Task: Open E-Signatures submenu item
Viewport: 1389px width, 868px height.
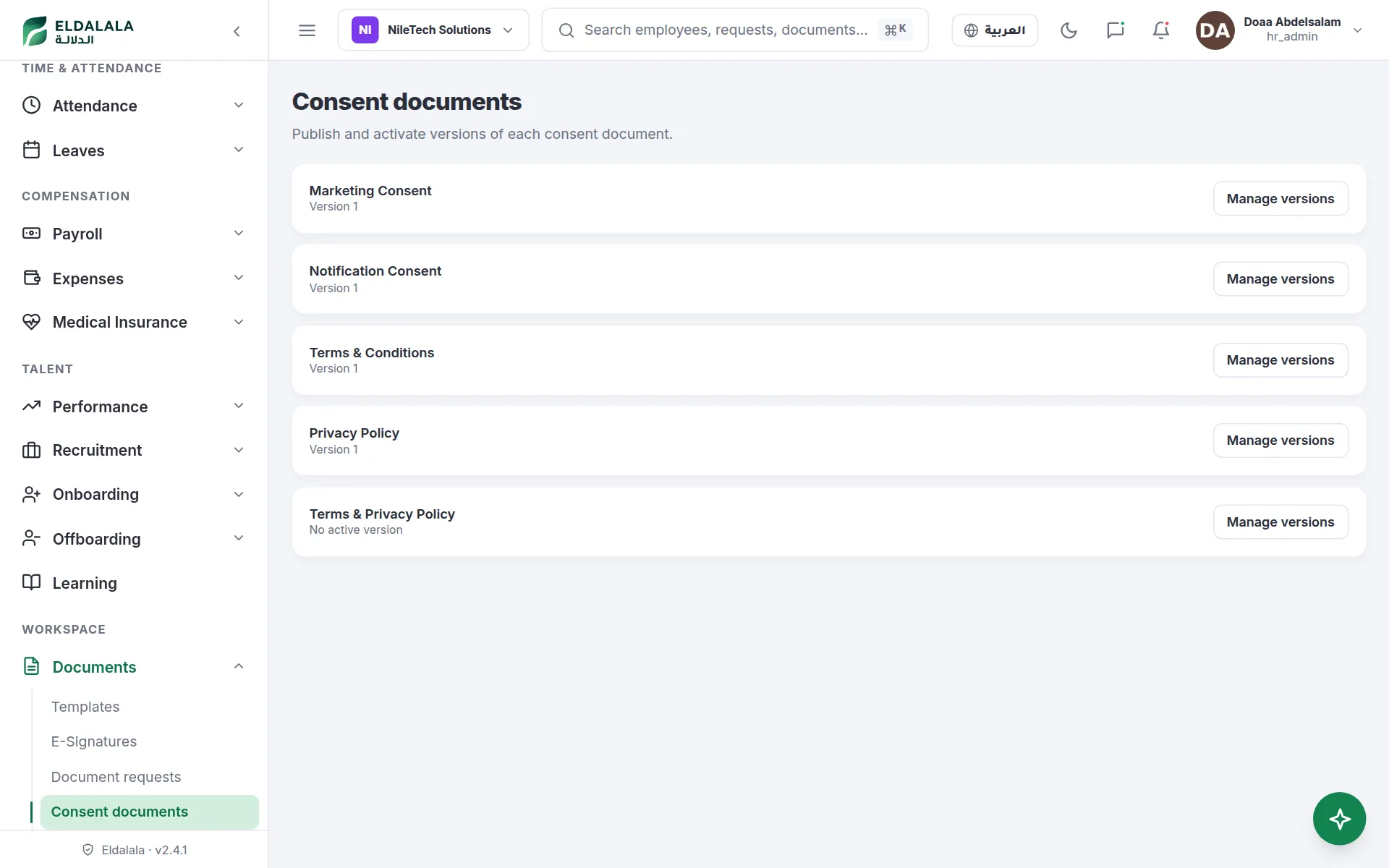Action: (94, 741)
